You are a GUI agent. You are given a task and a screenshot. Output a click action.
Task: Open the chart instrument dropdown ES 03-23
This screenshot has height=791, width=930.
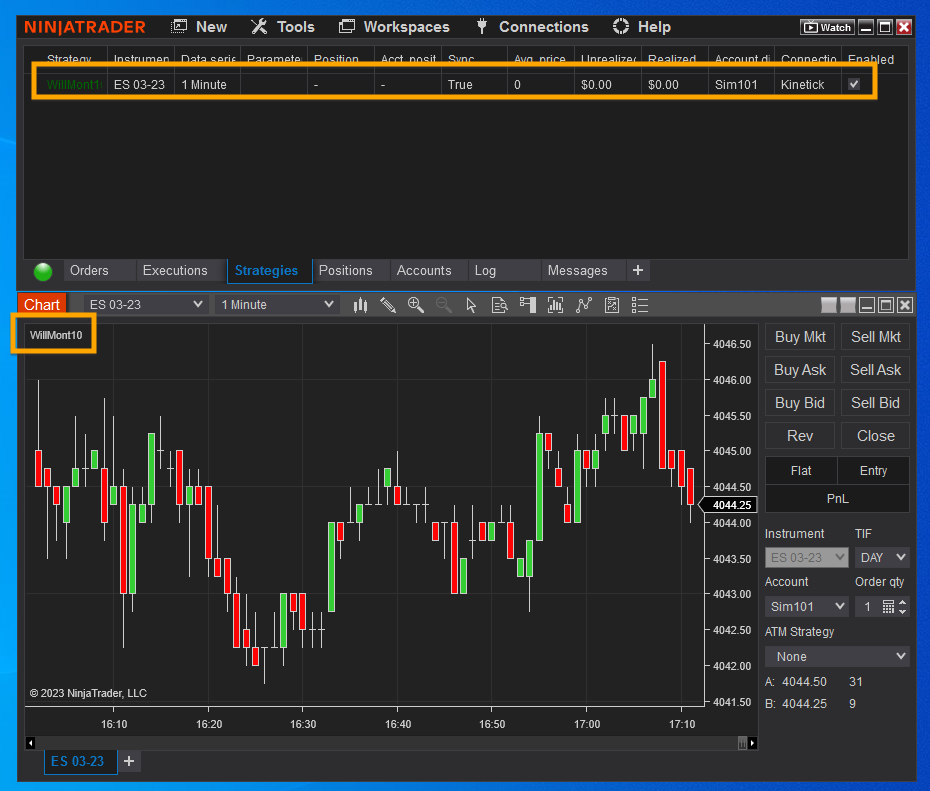pyautogui.click(x=146, y=305)
